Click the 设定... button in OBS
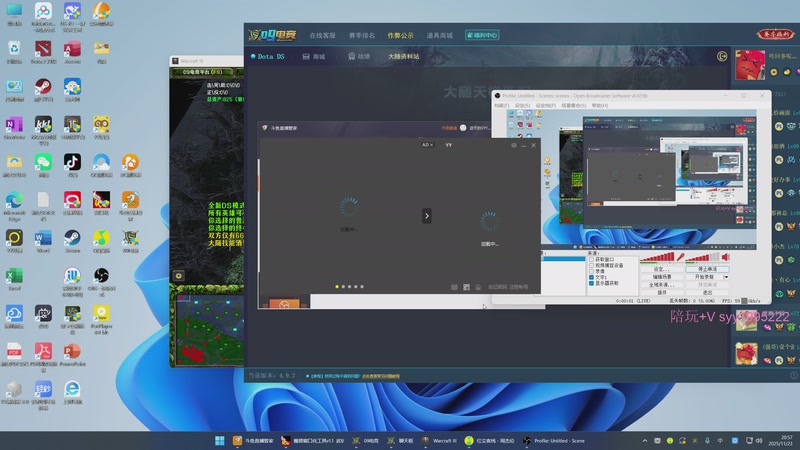This screenshot has width=800, height=450. coord(662,269)
